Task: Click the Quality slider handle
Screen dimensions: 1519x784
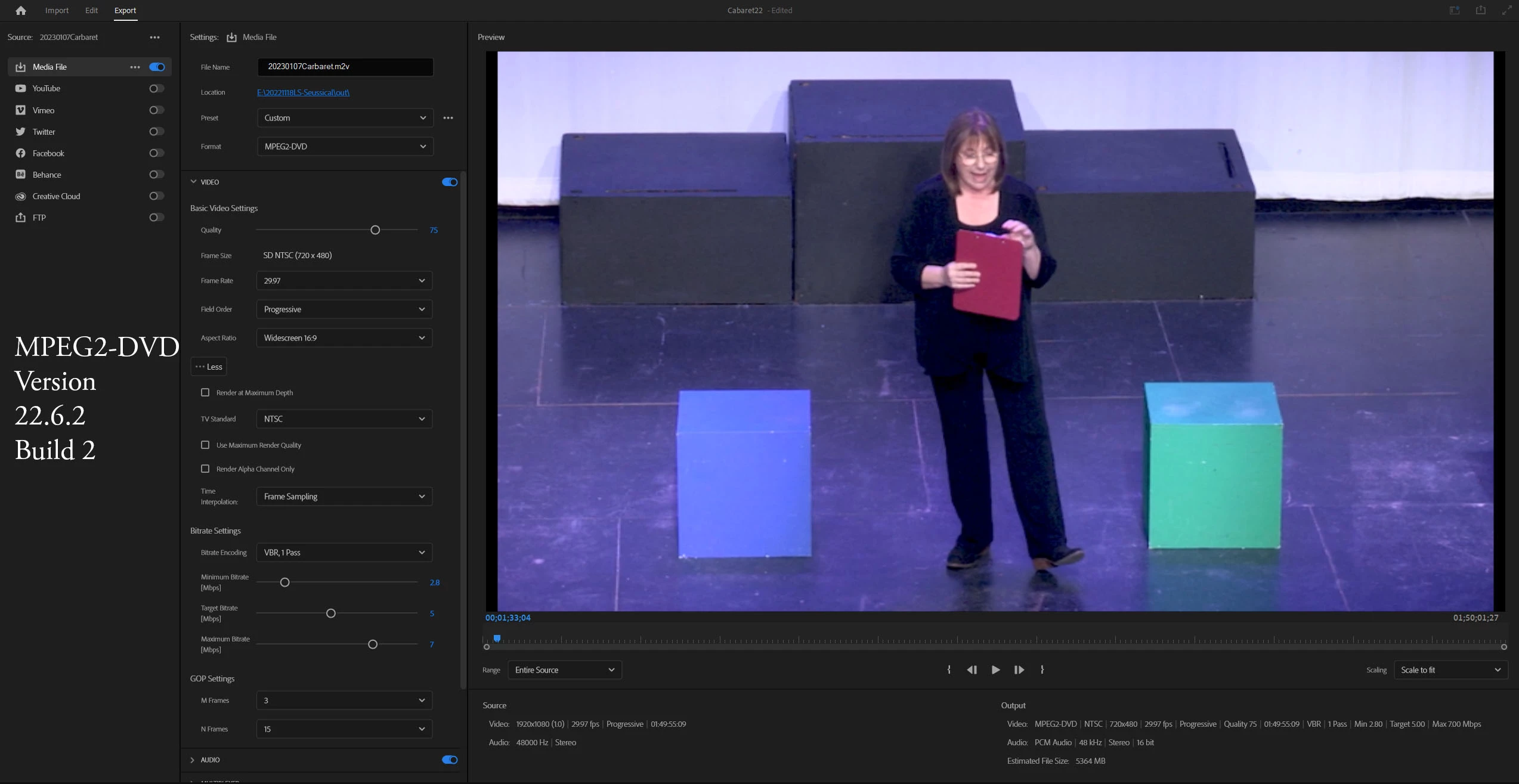Action: 375,230
